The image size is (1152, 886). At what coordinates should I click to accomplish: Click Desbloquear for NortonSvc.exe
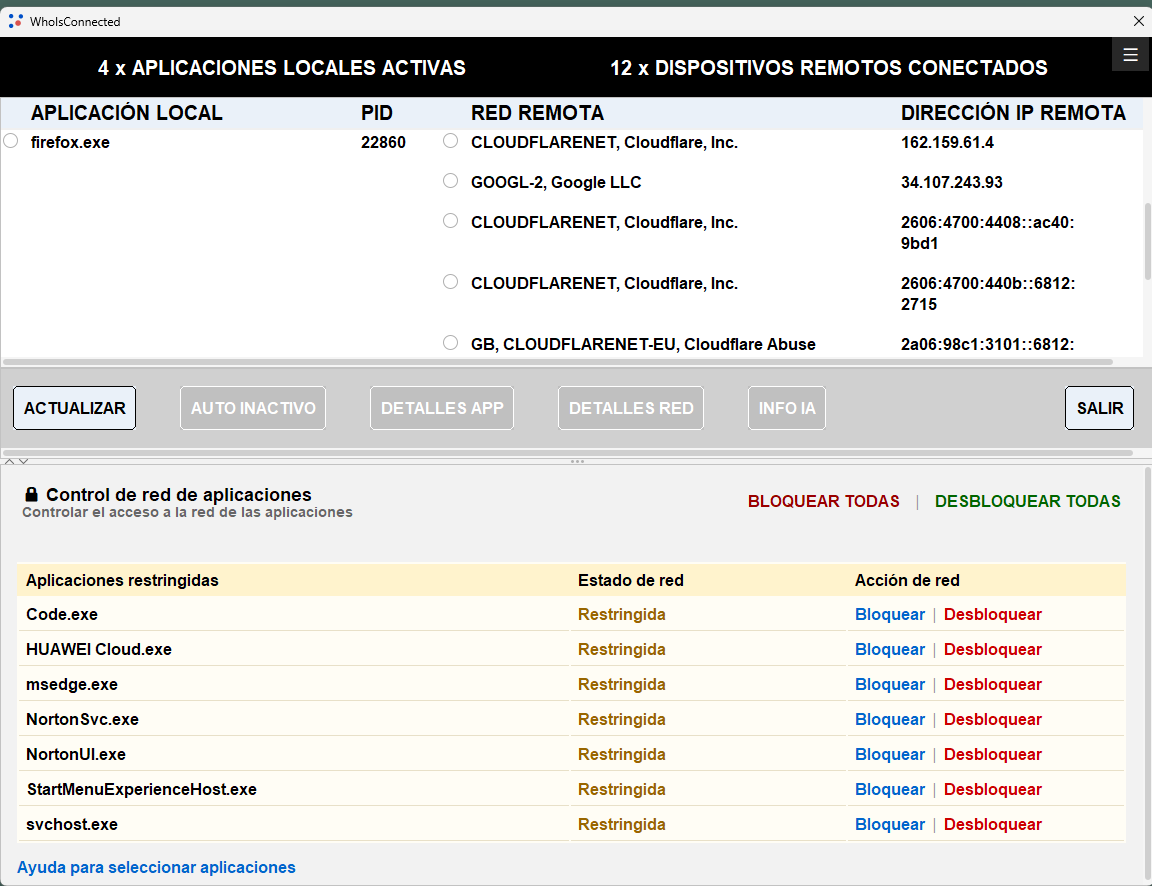point(993,719)
